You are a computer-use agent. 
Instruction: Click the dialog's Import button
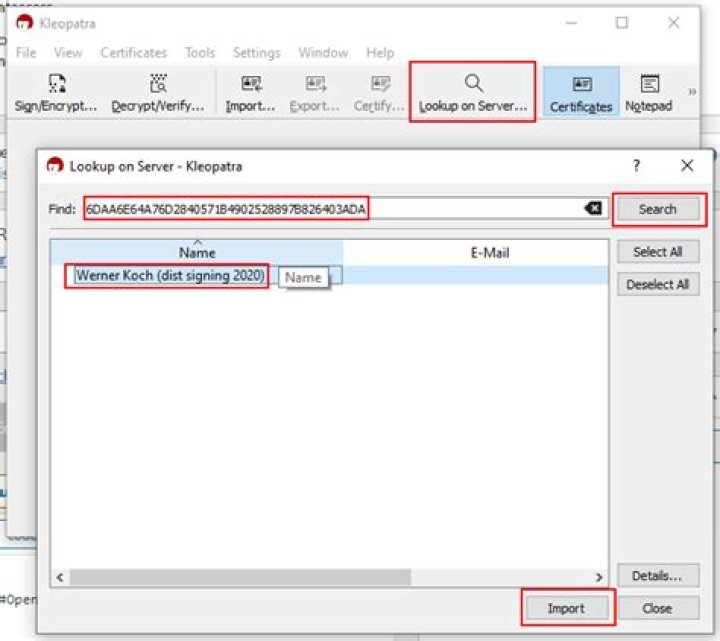coord(567,608)
